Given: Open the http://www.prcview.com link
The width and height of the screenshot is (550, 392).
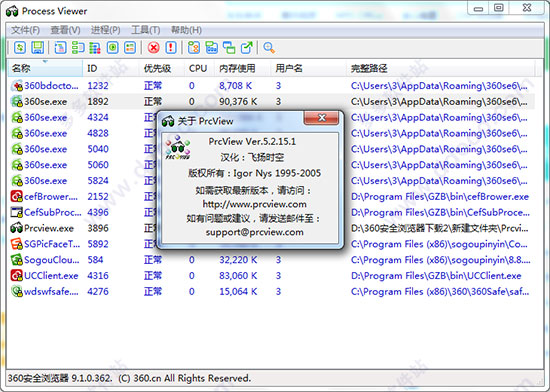Looking at the screenshot, I should tap(254, 204).
